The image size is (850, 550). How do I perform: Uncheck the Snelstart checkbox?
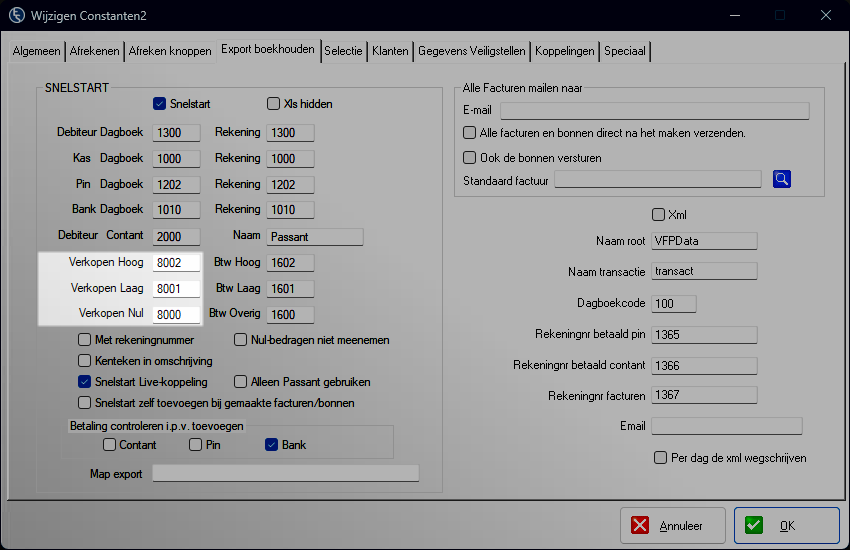point(159,104)
